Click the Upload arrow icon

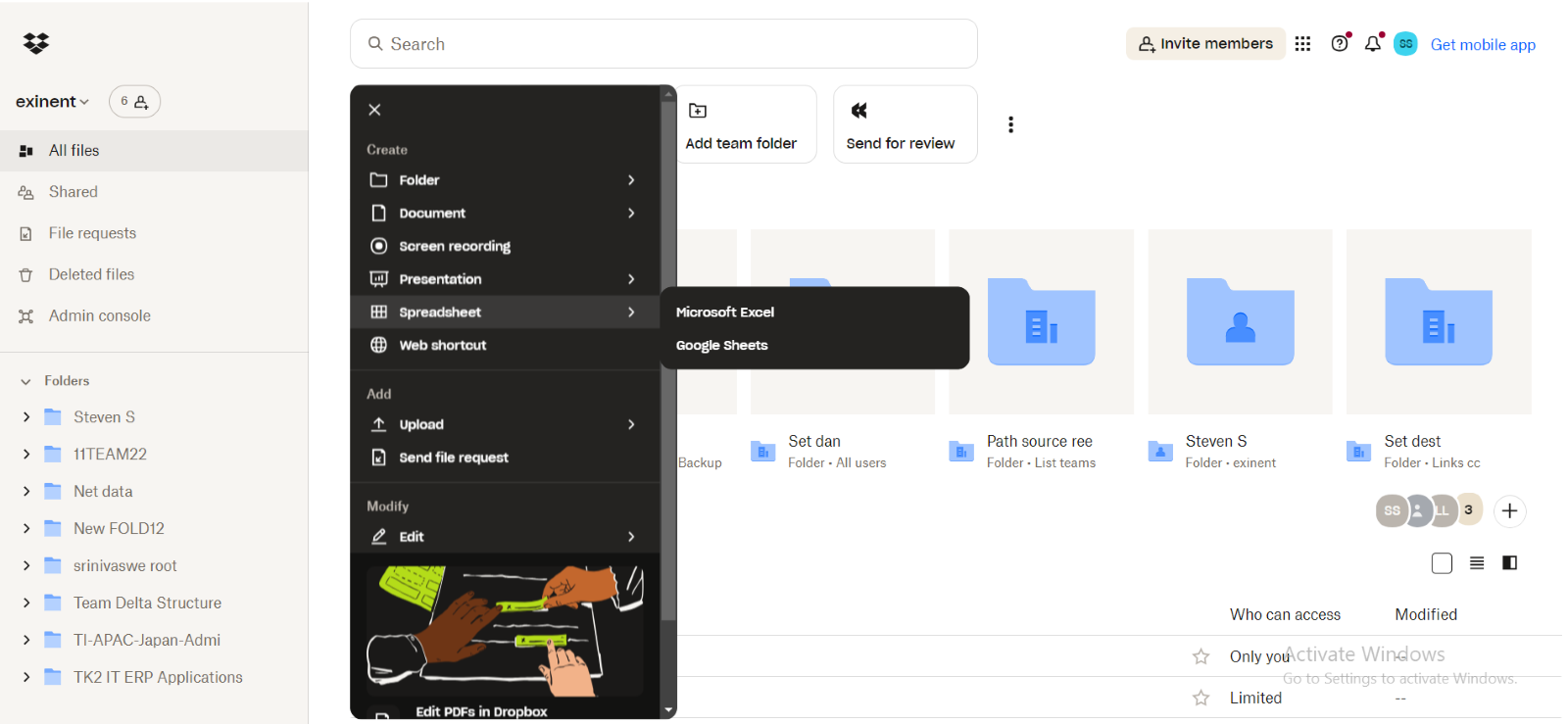tap(378, 424)
